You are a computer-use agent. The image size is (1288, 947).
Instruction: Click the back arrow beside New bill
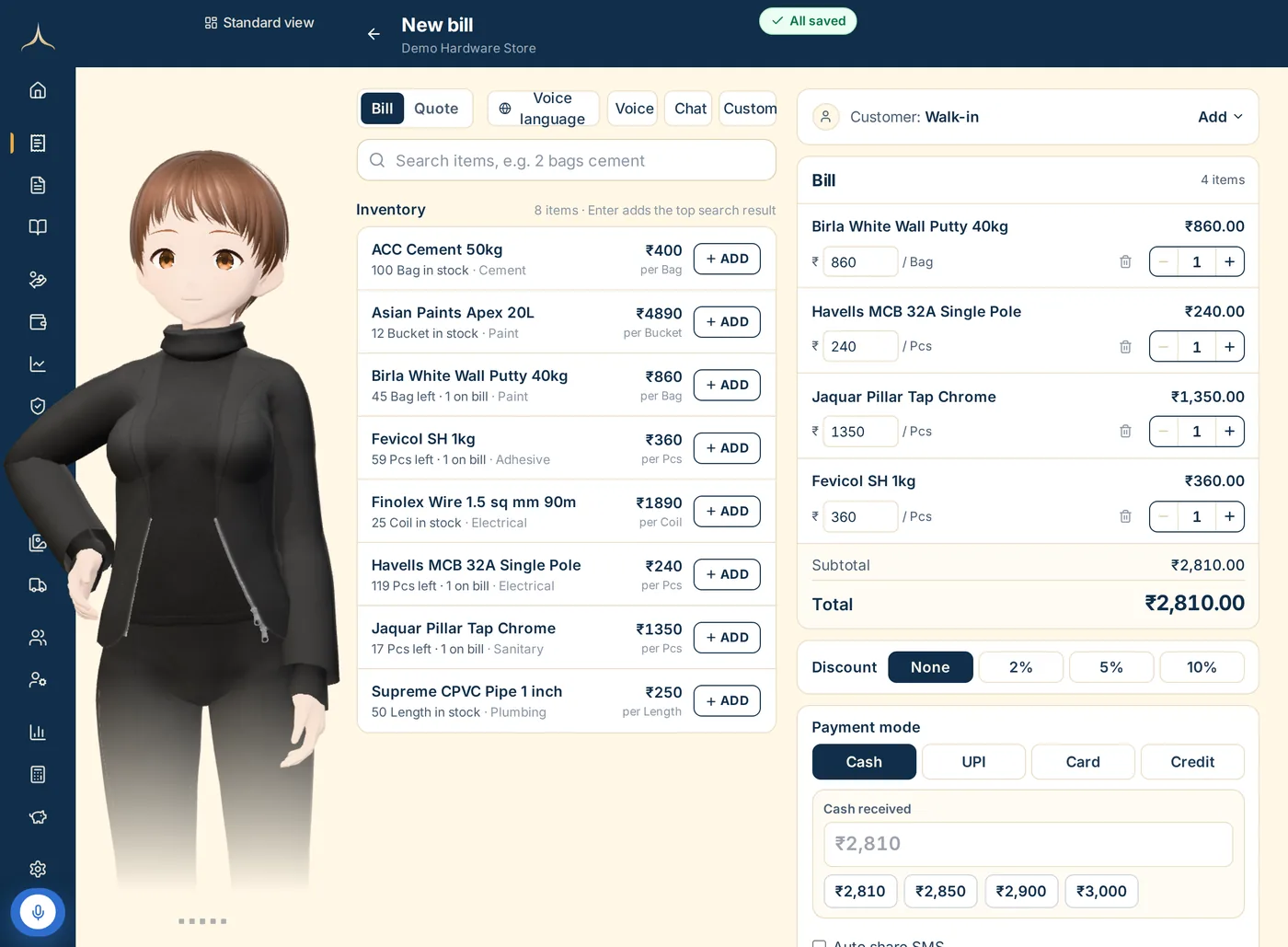[374, 34]
